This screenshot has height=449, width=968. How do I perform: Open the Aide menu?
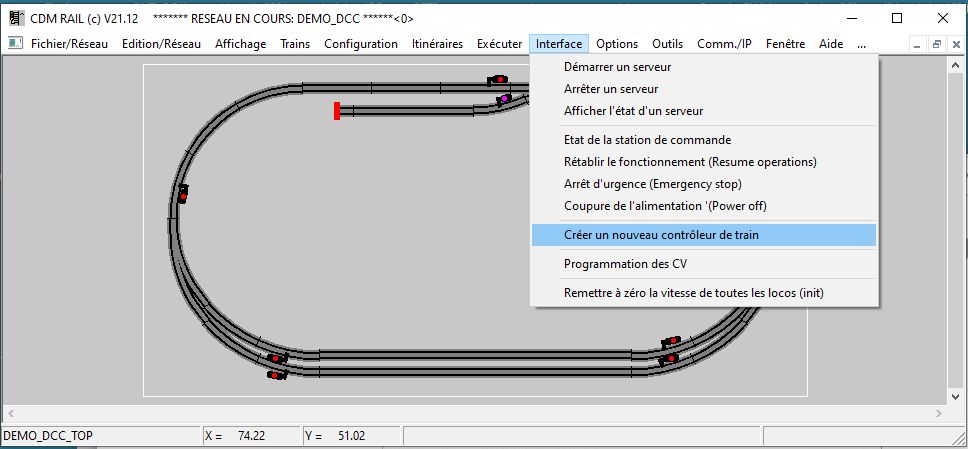click(x=831, y=44)
